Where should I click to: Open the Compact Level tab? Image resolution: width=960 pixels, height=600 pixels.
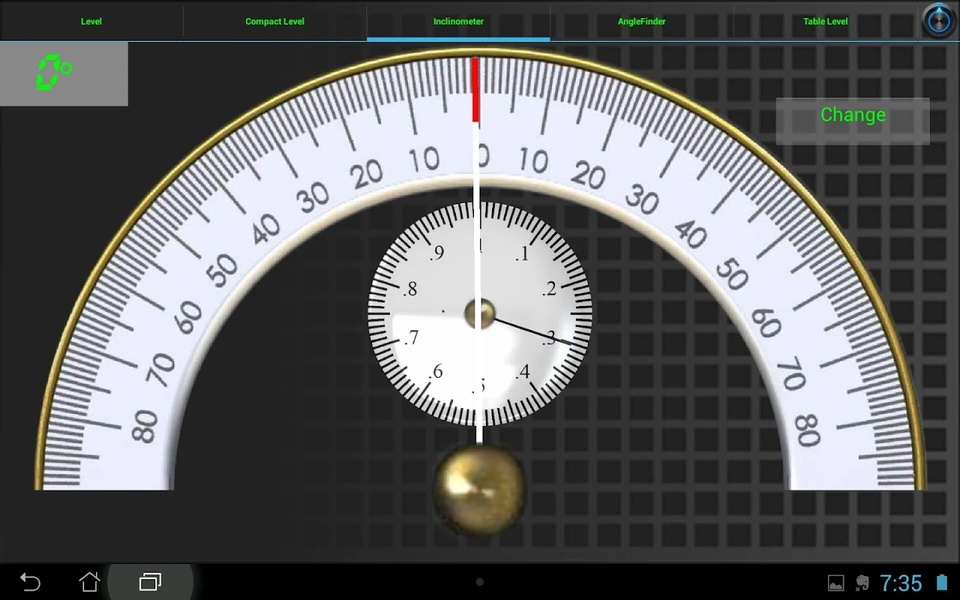coord(274,21)
